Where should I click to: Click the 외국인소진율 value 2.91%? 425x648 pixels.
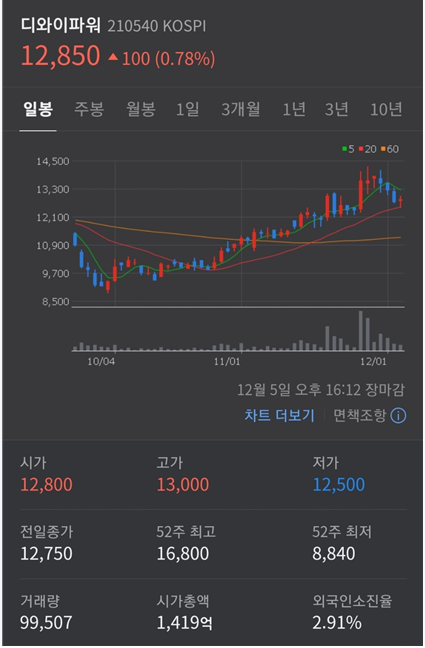pos(337,622)
